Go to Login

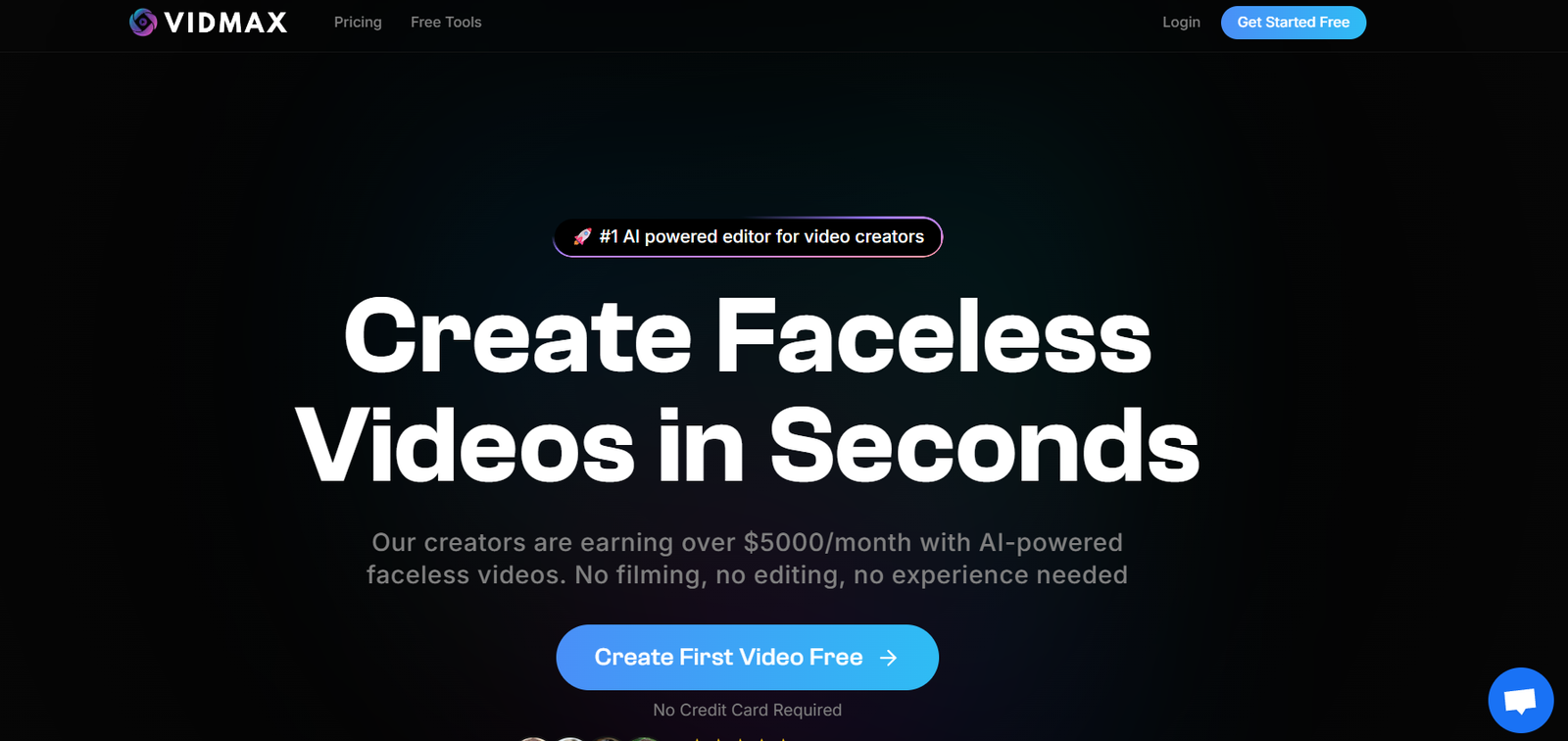(1181, 22)
